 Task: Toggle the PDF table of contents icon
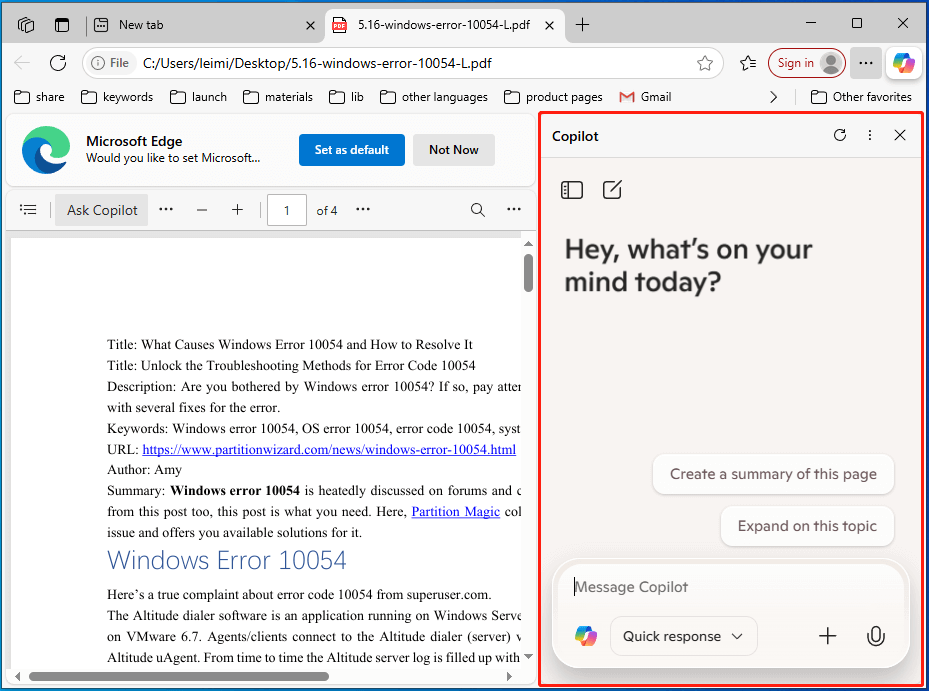[28, 209]
